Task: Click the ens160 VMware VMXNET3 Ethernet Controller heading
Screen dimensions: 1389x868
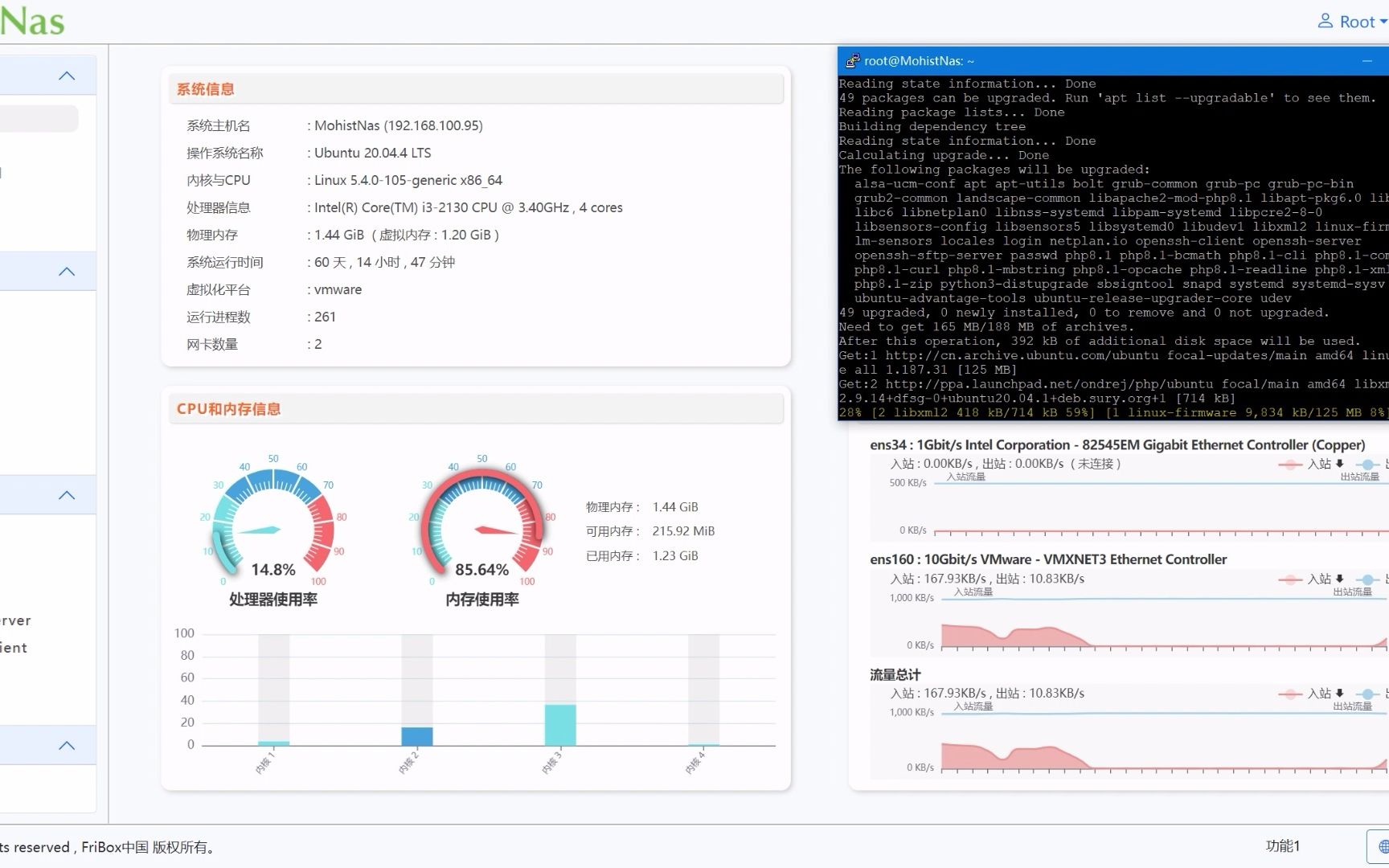Action: [x=1048, y=559]
